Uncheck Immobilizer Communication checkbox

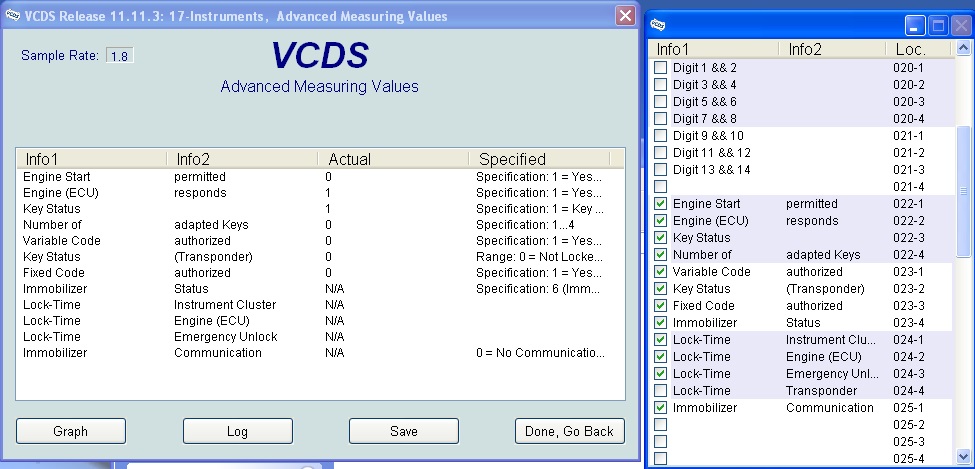click(x=660, y=408)
